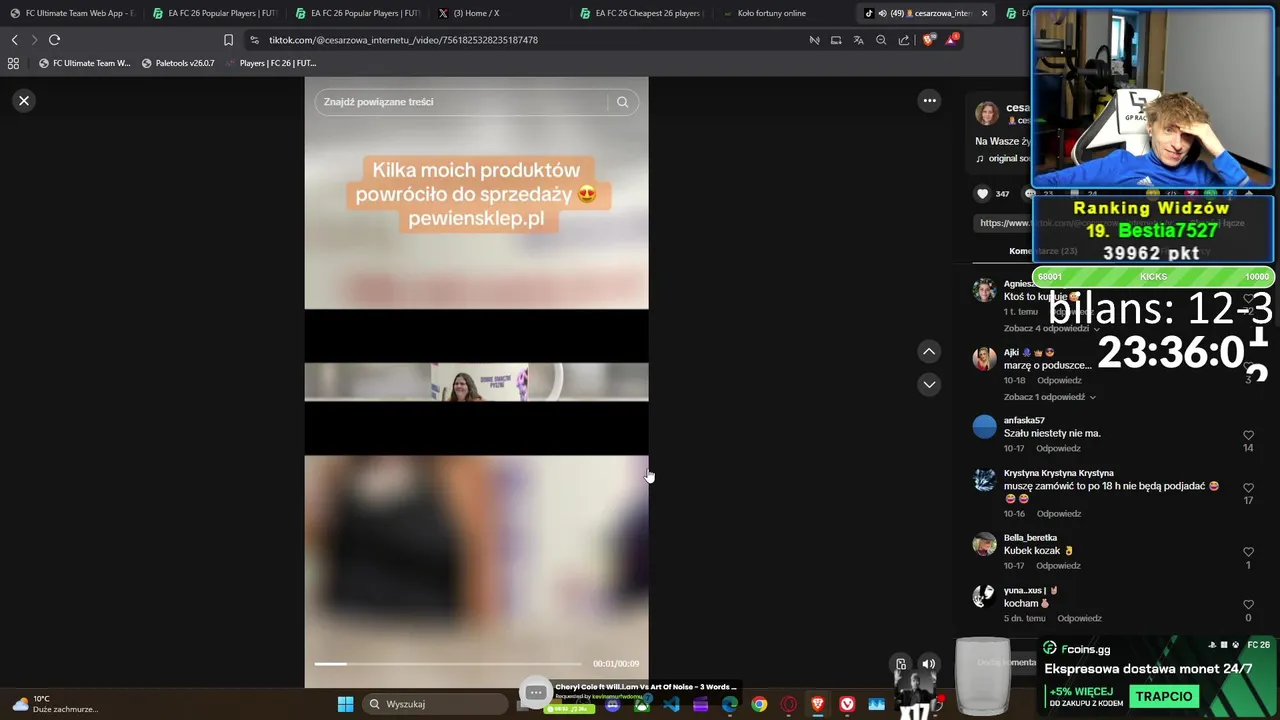1280x720 pixels.
Task: Close the cesarzowa_internetu TikTok tab
Action: tap(984, 13)
